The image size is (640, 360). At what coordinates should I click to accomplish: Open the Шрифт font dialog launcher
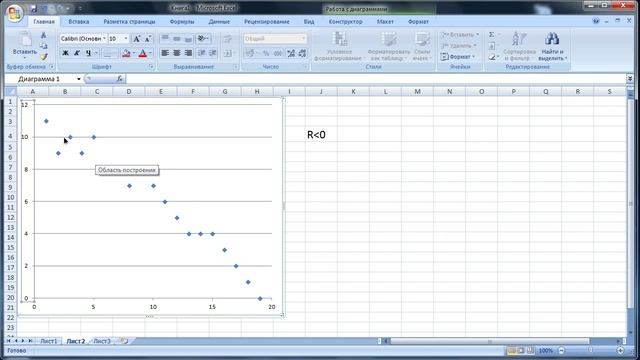tap(151, 67)
